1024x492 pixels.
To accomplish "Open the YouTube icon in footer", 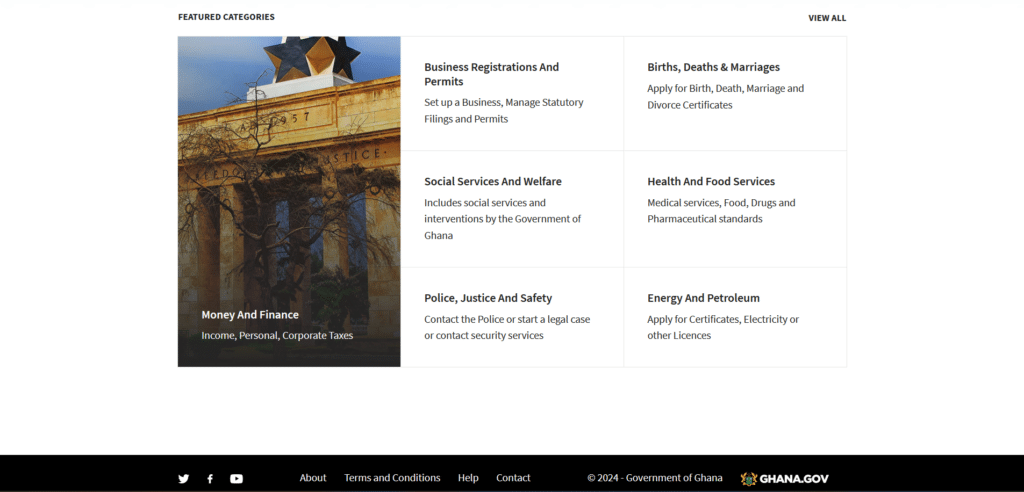I will pyautogui.click(x=236, y=479).
